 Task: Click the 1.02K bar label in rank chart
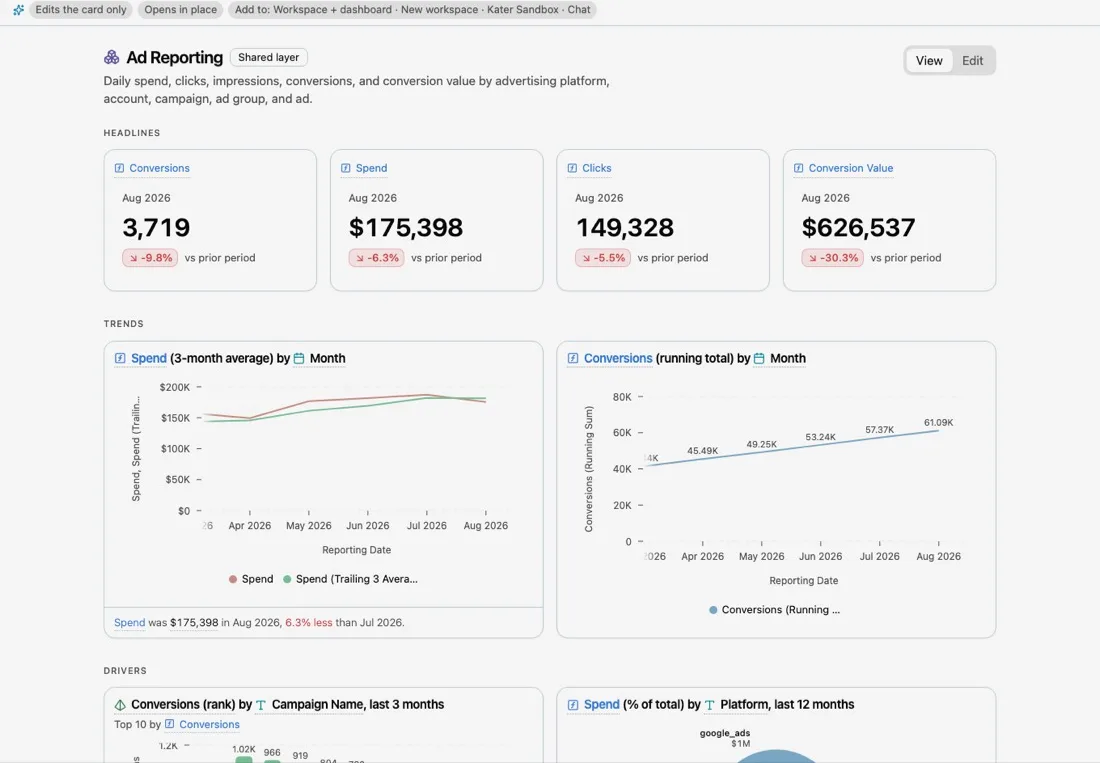243,750
